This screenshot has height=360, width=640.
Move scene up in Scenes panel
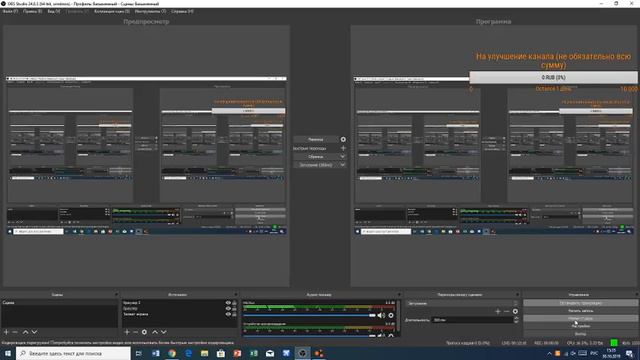25,332
